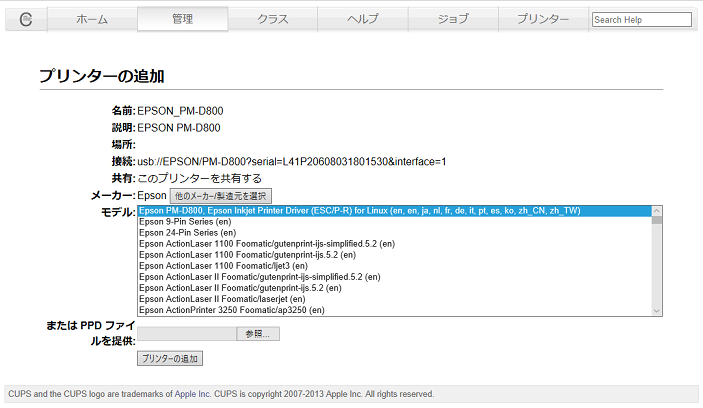Switch to the プリンター tab
The height and width of the screenshot is (408, 703).
(x=543, y=19)
